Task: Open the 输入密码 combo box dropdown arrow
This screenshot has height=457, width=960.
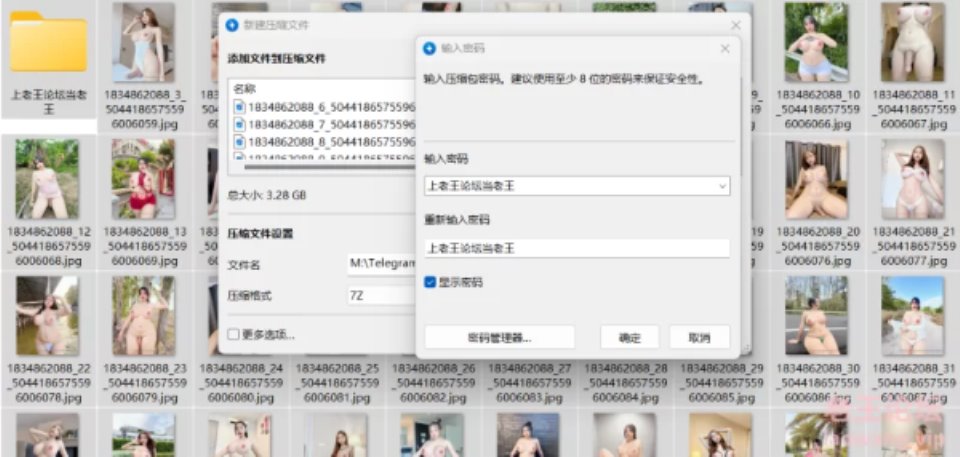Action: (x=722, y=186)
